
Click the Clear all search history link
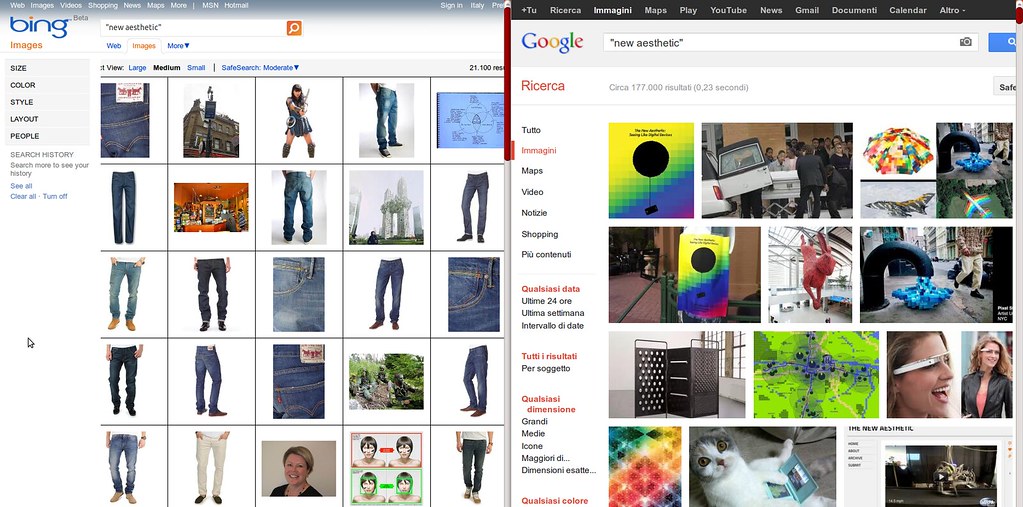click(23, 196)
